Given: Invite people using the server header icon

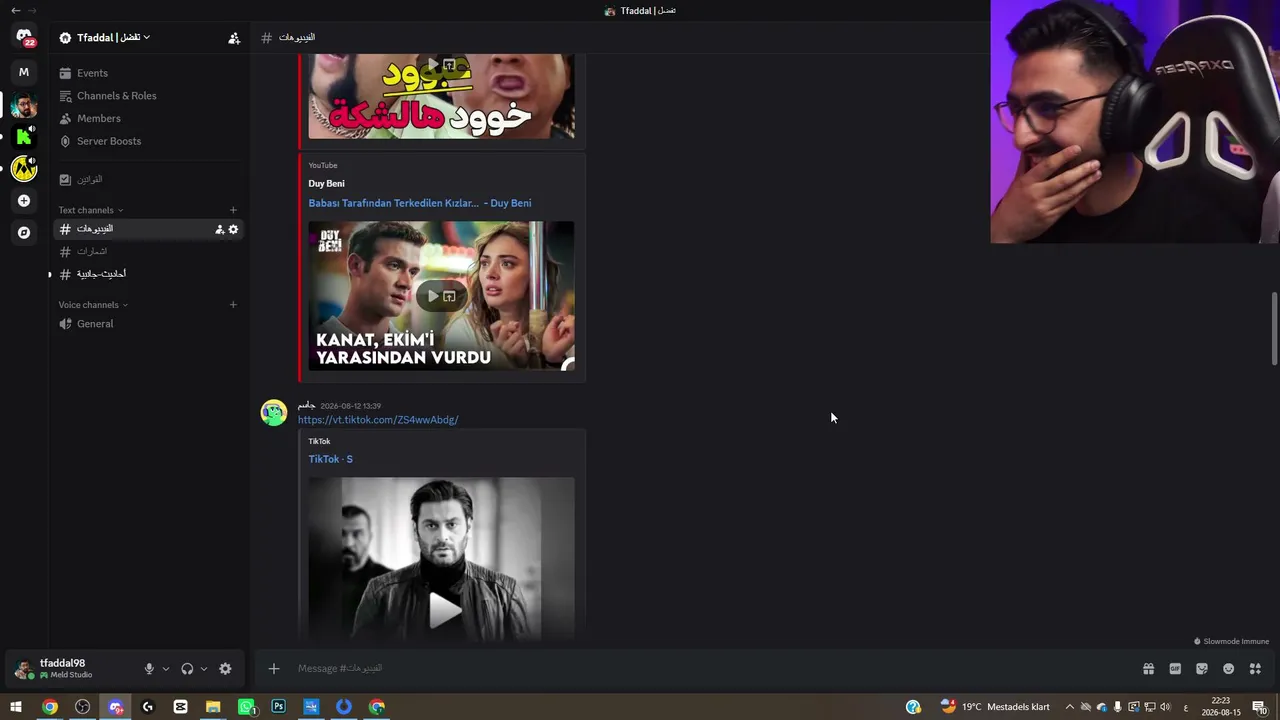Looking at the screenshot, I should tap(234, 38).
